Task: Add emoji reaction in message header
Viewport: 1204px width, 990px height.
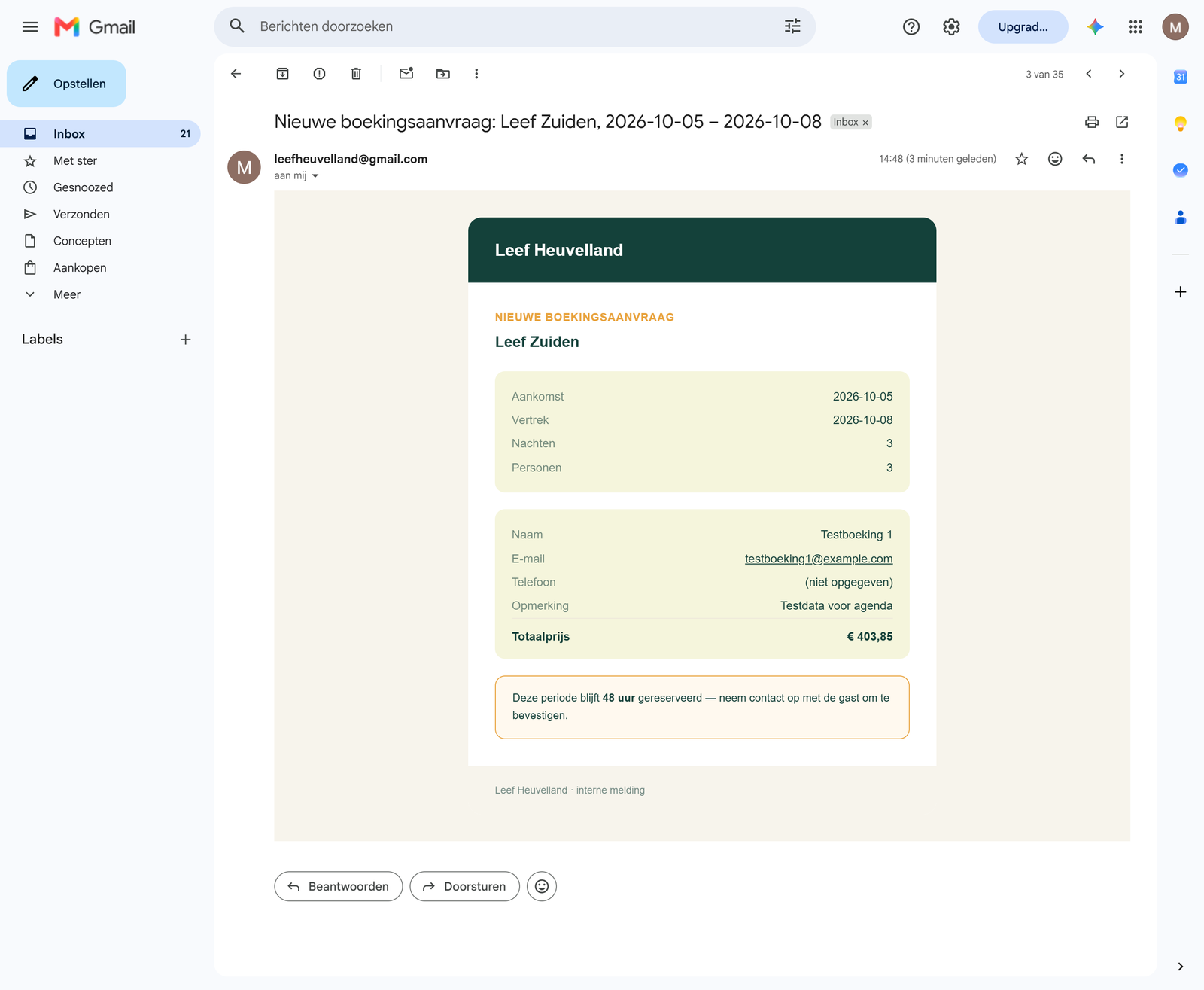Action: coord(1055,159)
